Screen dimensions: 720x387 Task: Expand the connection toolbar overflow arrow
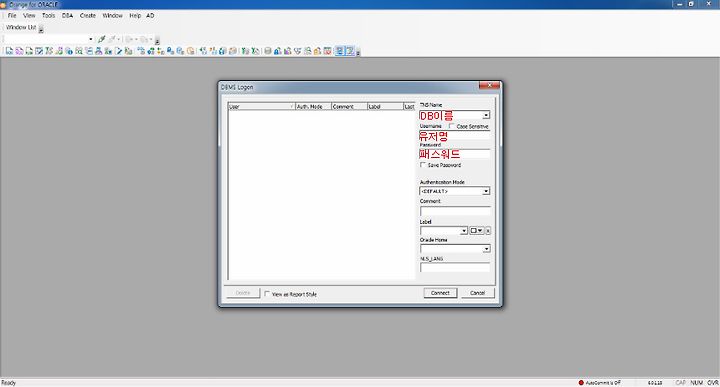[x=157, y=41]
